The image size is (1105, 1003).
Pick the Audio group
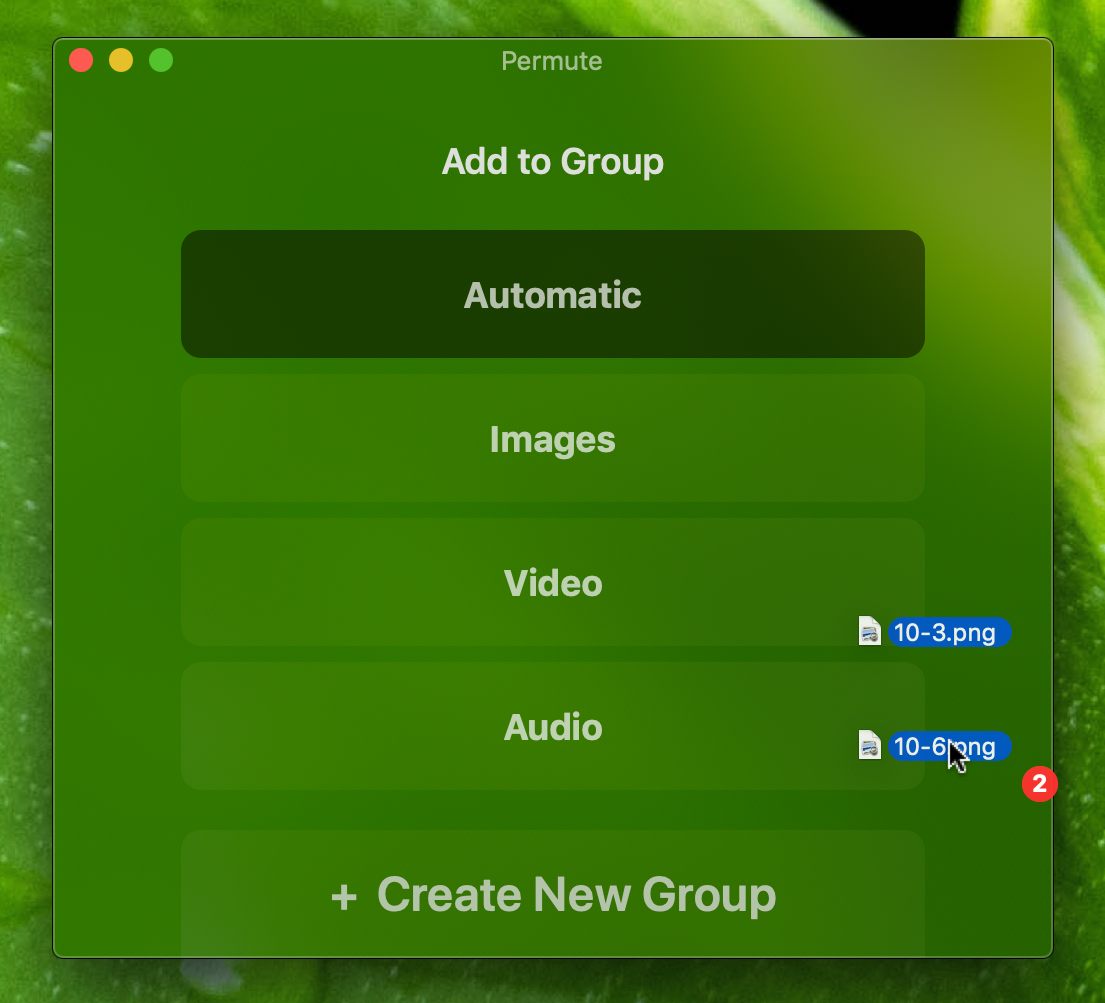click(552, 726)
